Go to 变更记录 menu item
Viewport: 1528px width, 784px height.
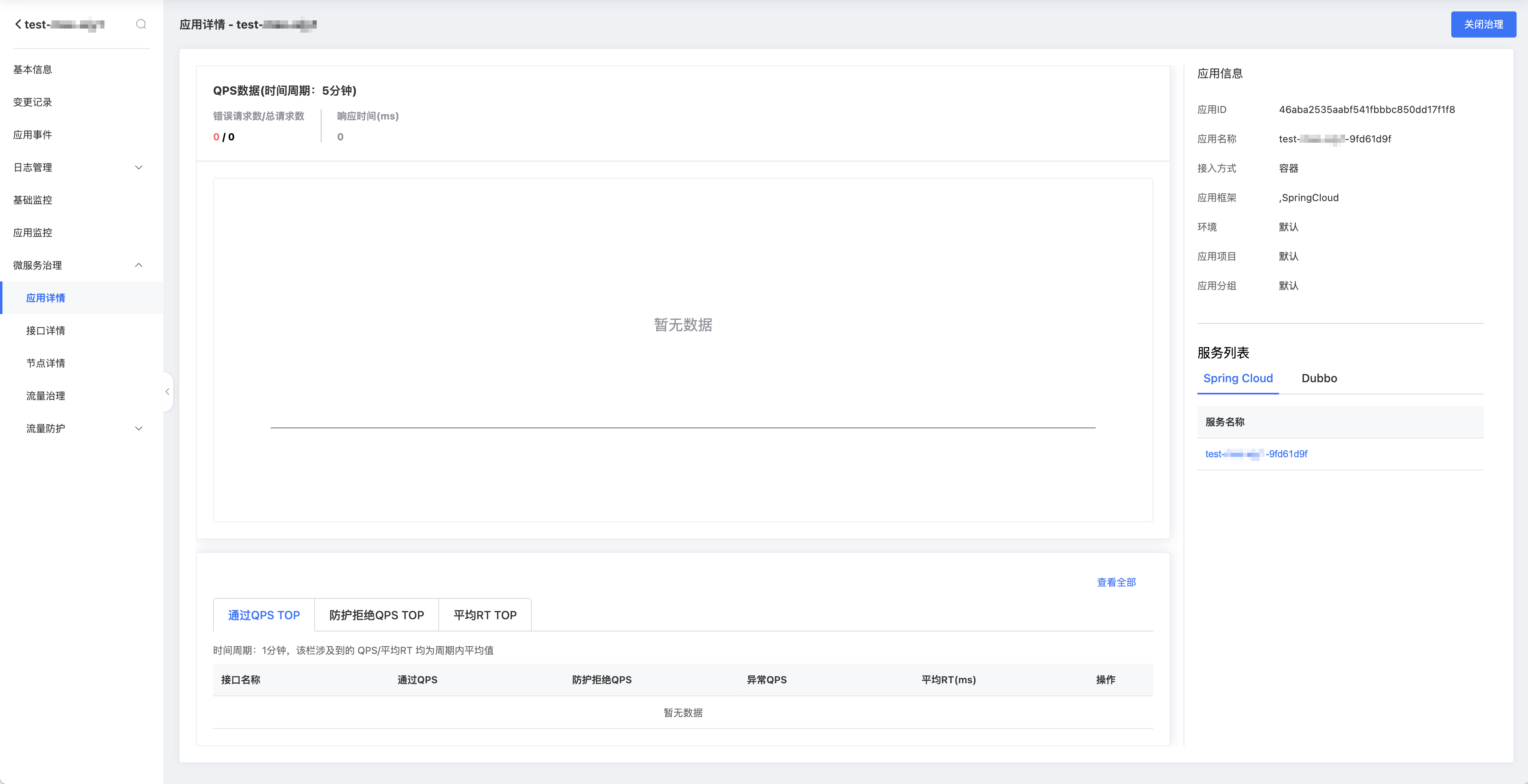[33, 102]
